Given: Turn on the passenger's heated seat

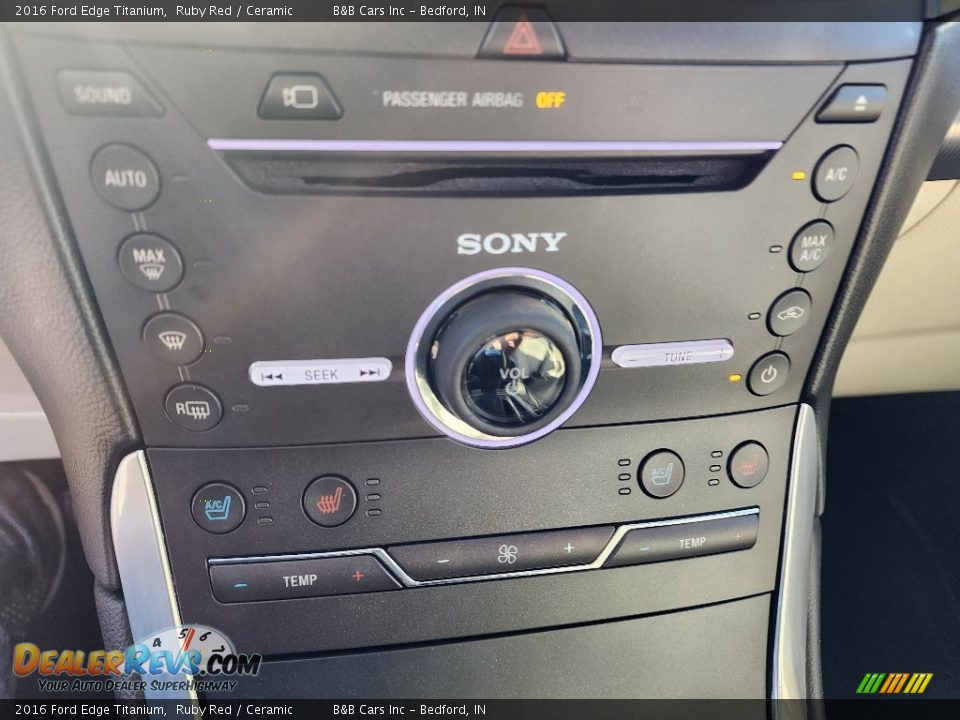Looking at the screenshot, I should pyautogui.click(x=748, y=465).
